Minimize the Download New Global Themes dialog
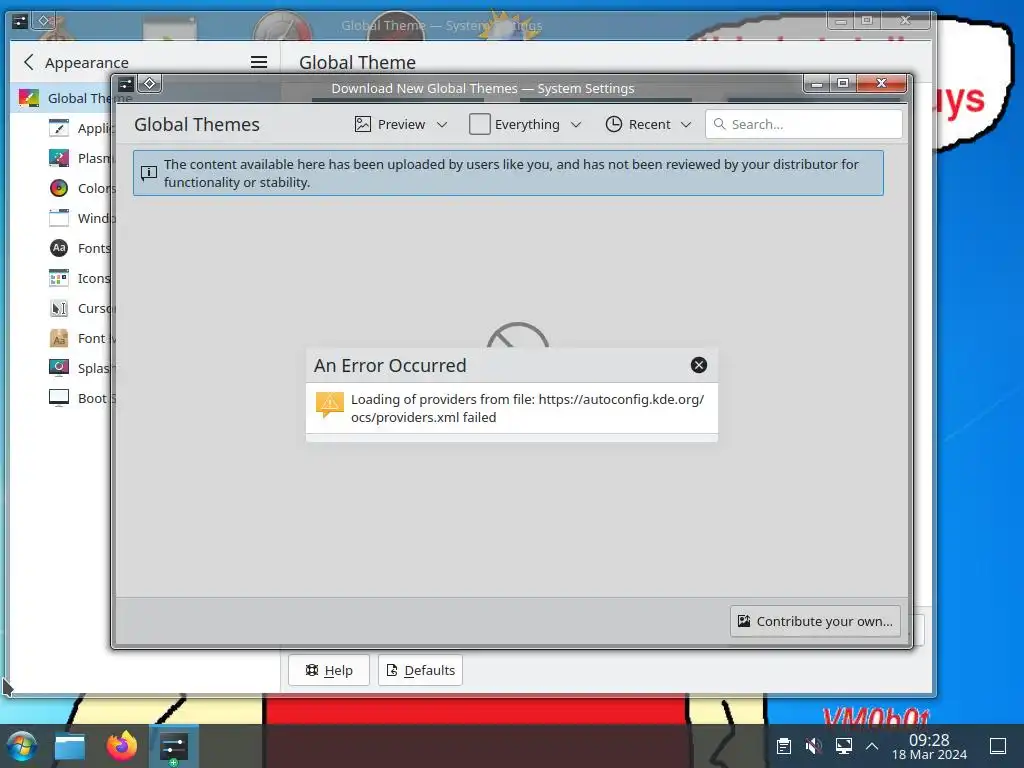 pyautogui.click(x=816, y=84)
